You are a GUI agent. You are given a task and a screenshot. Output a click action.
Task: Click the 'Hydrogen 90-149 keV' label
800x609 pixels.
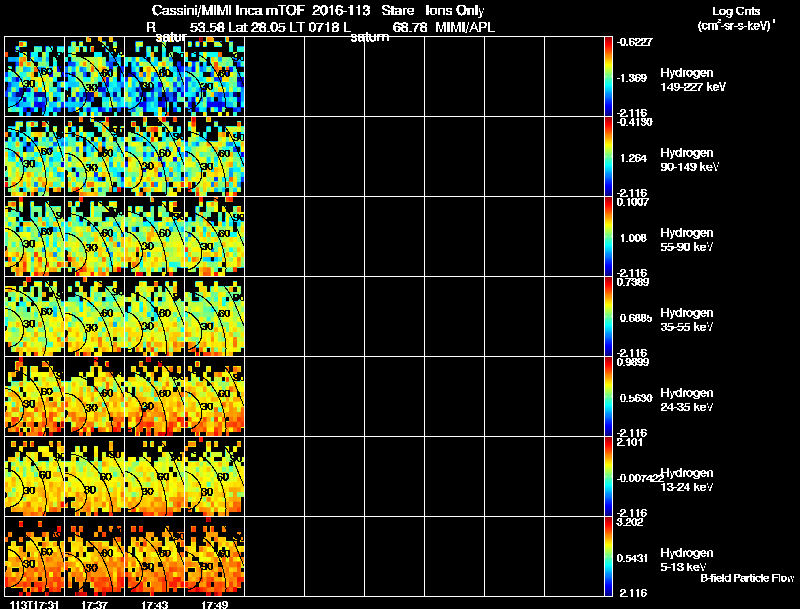pos(689,160)
